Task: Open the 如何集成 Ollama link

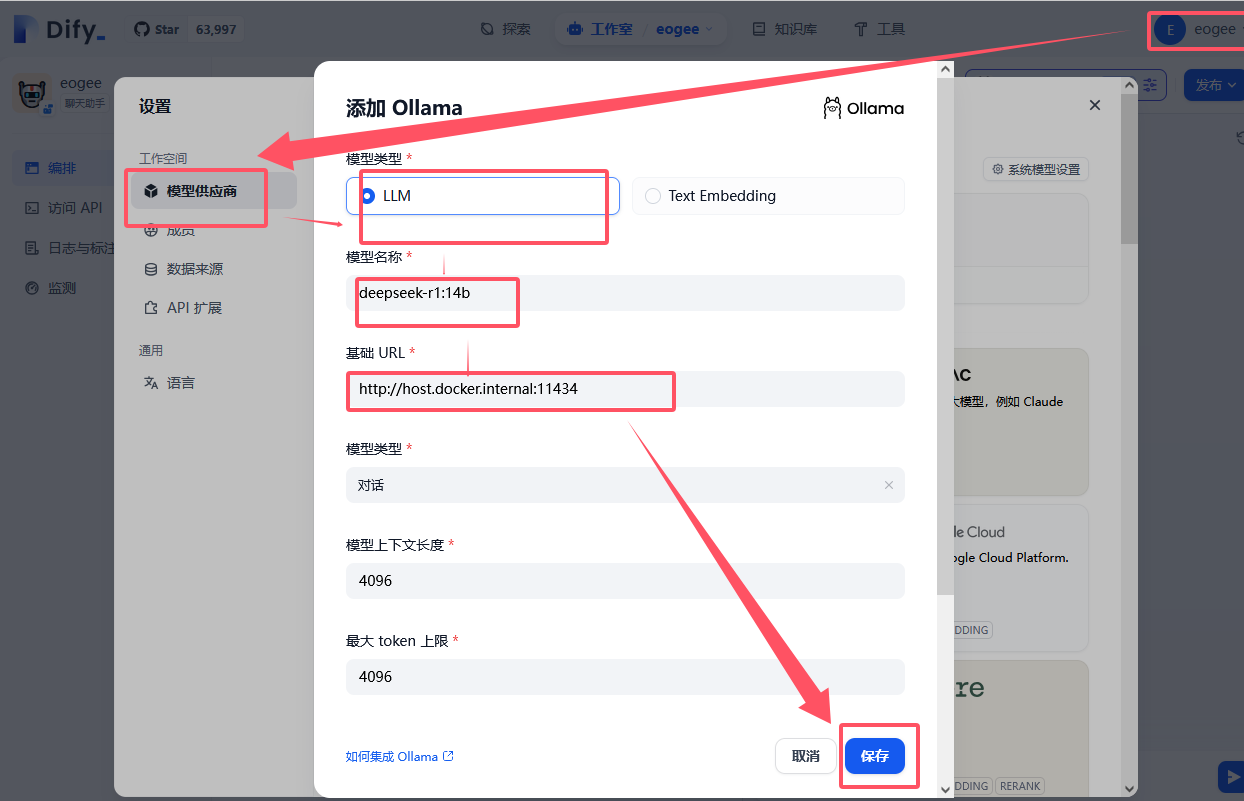Action: click(x=400, y=757)
